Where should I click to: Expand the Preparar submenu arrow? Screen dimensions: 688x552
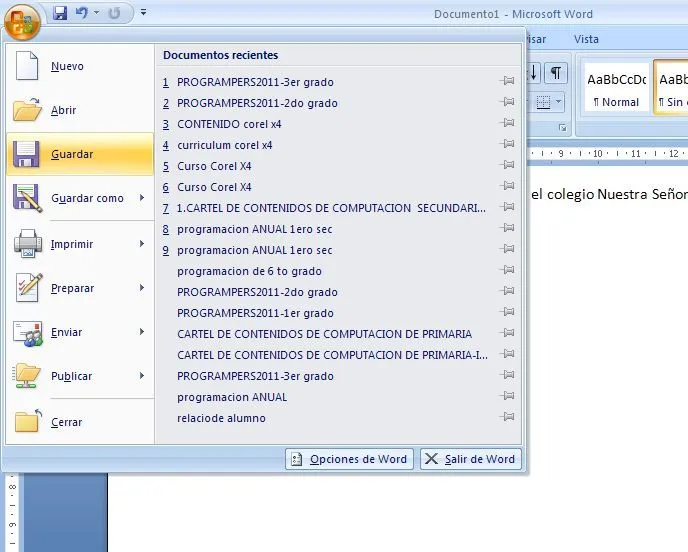(142, 287)
